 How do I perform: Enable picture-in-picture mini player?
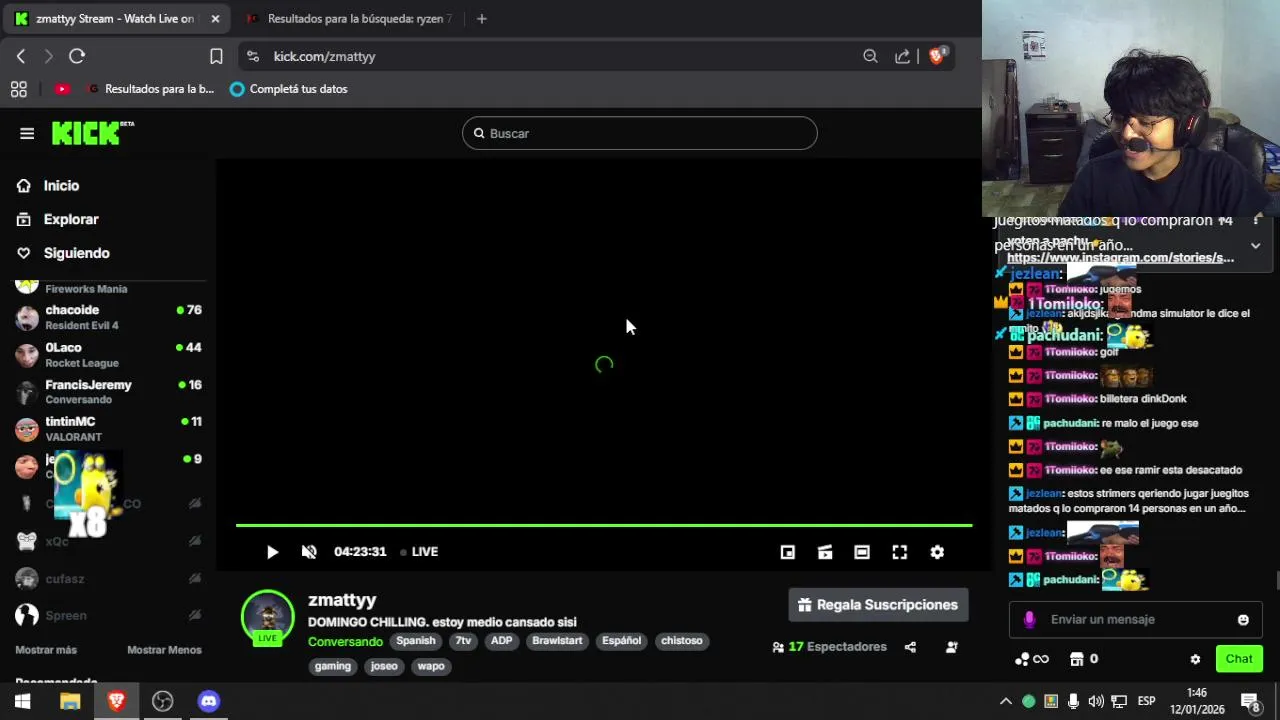(x=788, y=552)
